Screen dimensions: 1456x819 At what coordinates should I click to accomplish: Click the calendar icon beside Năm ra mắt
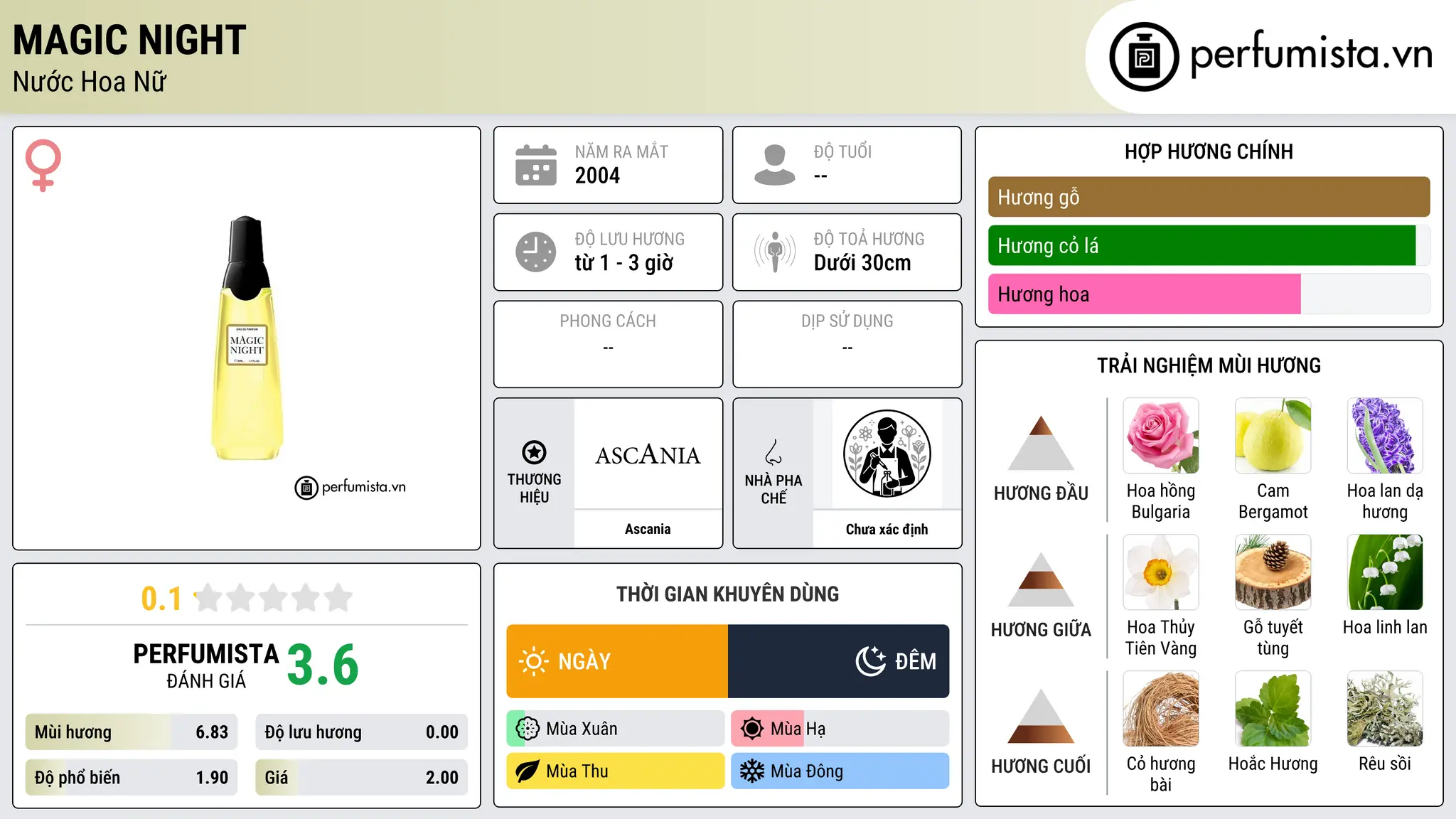(x=536, y=165)
